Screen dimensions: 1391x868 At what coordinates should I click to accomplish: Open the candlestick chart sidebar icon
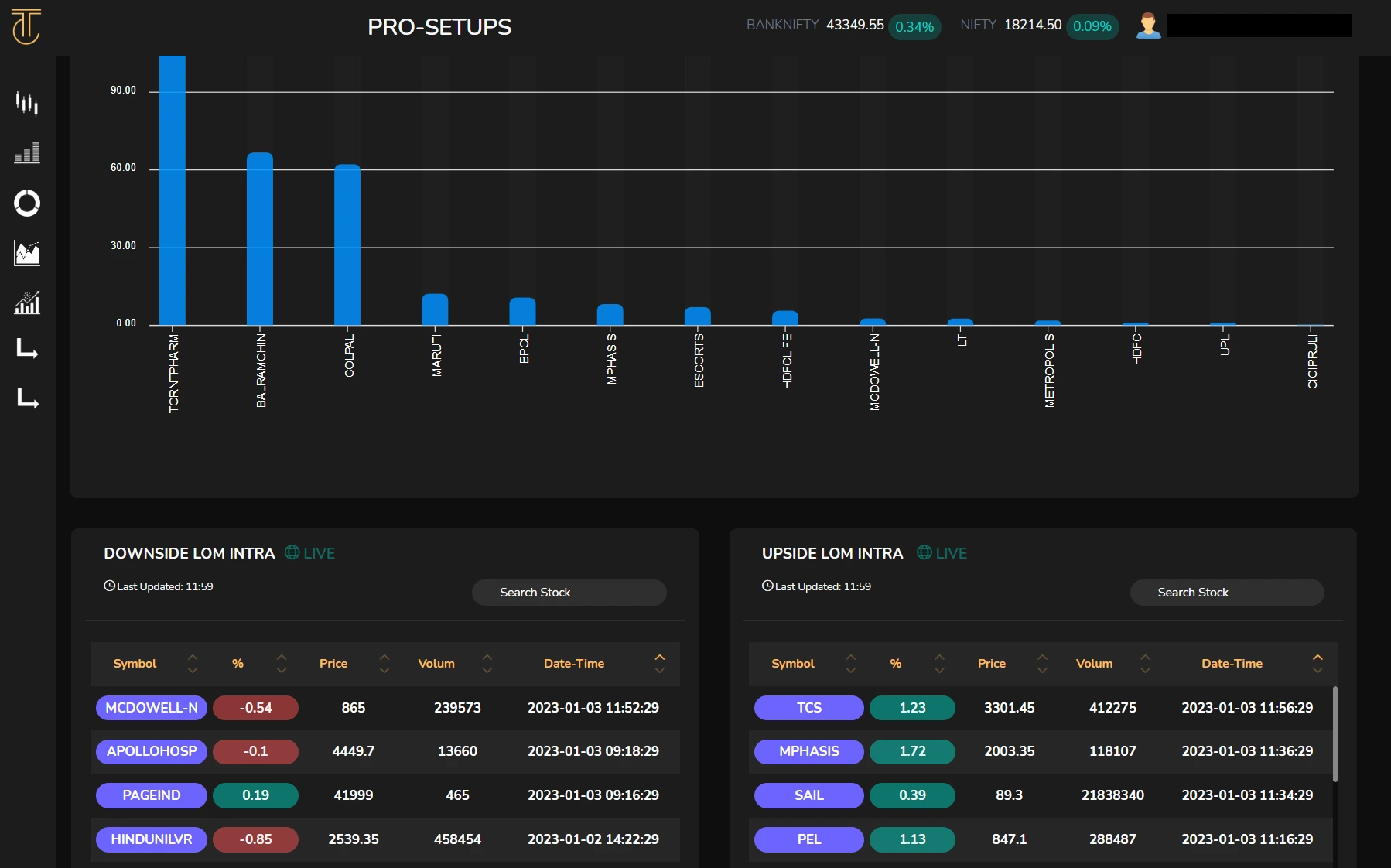pyautogui.click(x=27, y=103)
